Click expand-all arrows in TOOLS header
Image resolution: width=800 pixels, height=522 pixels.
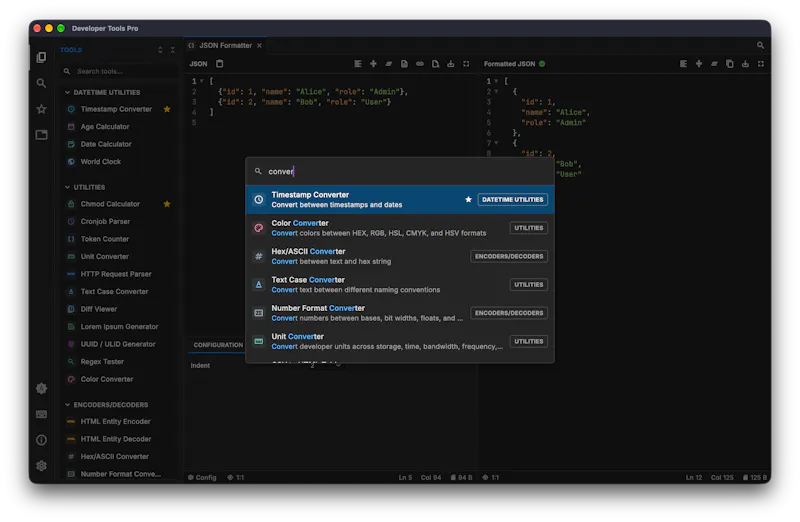[x=160, y=50]
